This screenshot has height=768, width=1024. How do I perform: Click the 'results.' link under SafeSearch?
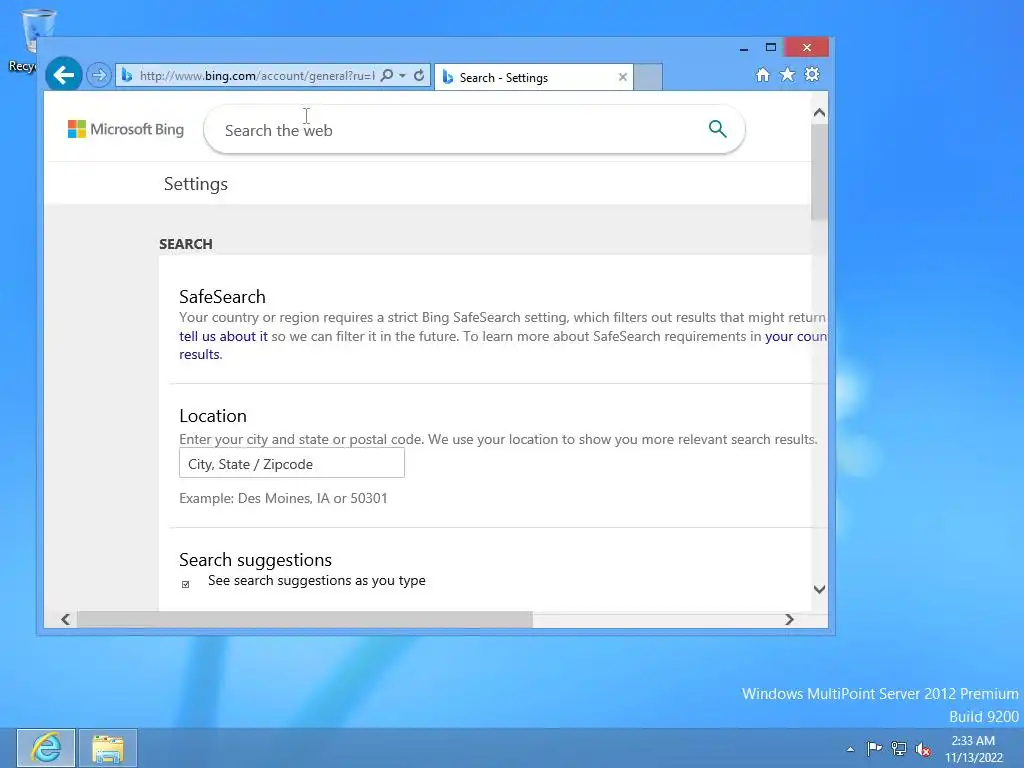[200, 355]
